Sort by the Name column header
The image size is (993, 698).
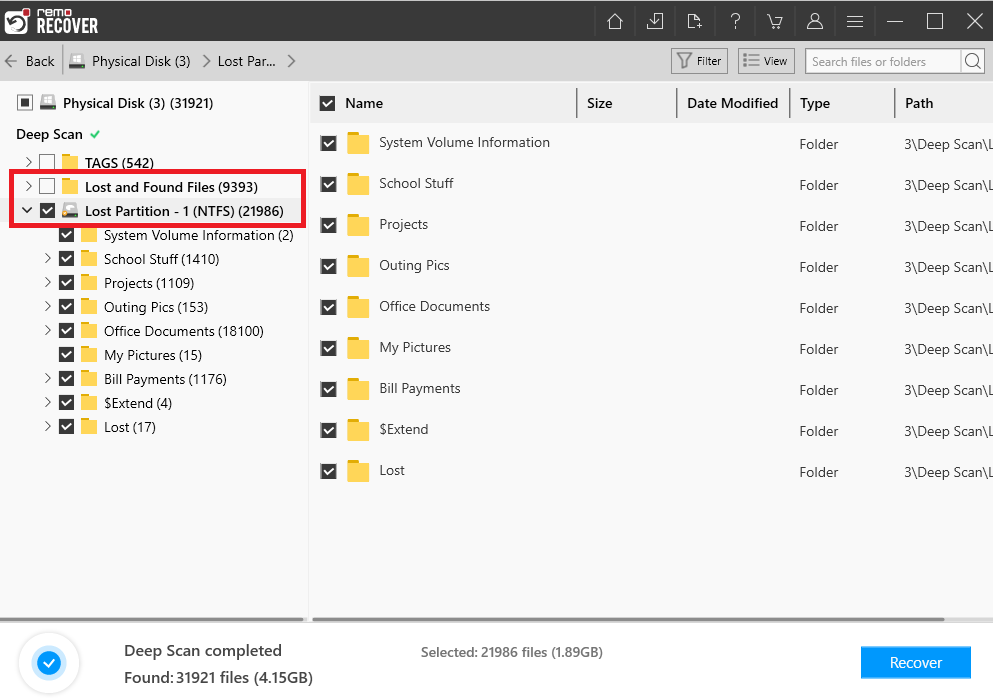coord(364,103)
